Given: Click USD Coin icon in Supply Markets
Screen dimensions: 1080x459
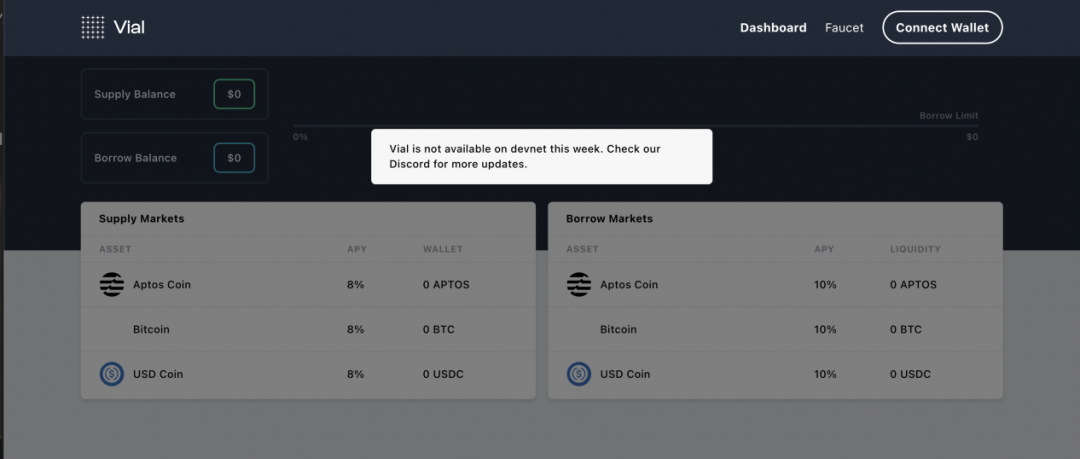Looking at the screenshot, I should pyautogui.click(x=112, y=374).
